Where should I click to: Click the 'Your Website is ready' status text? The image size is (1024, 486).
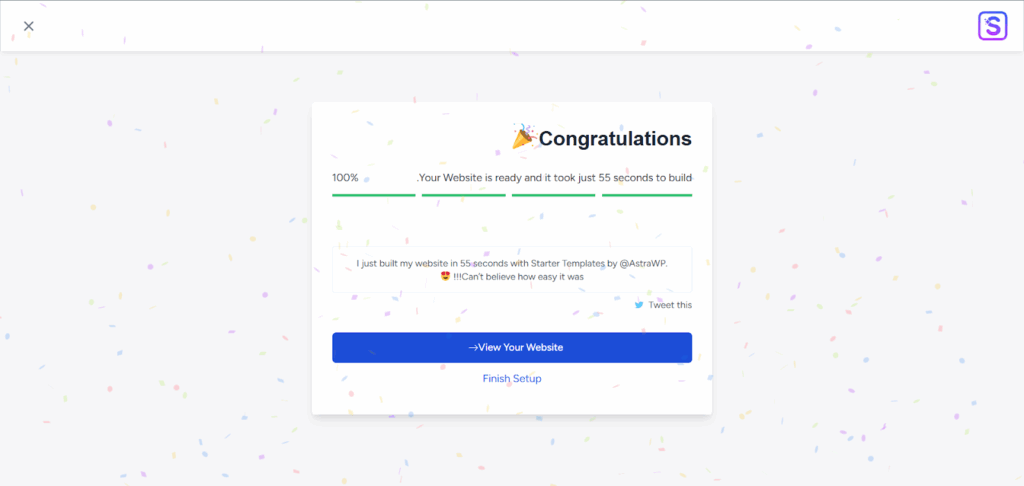554,178
